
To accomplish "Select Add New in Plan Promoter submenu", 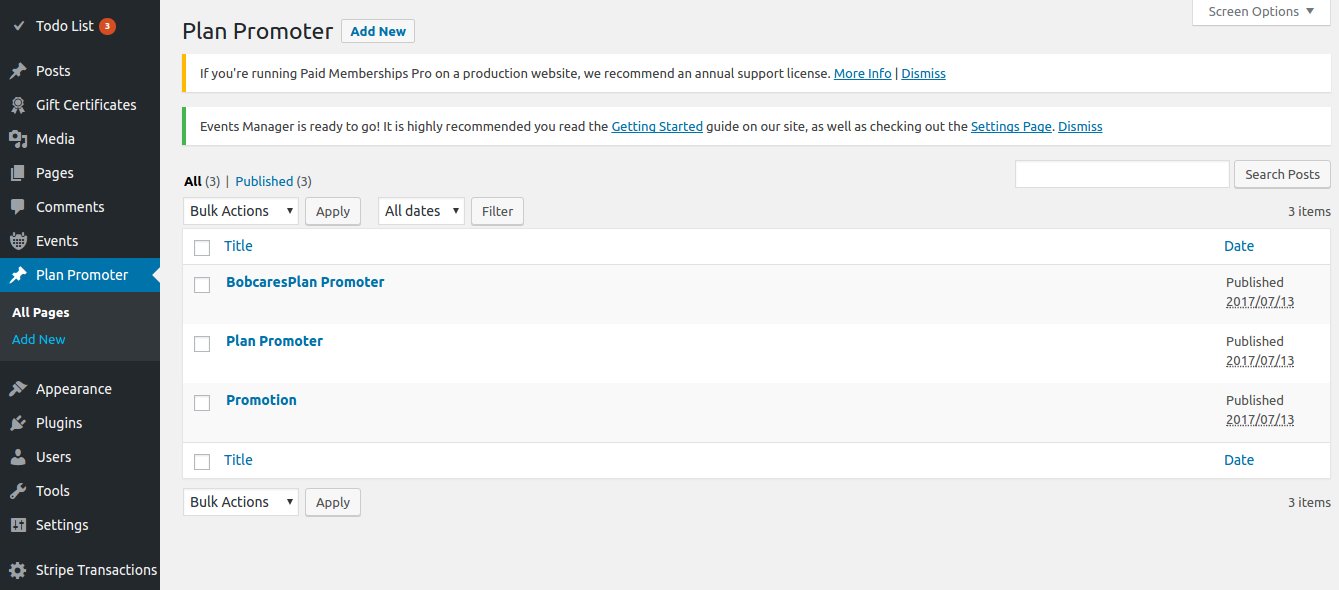I will click(x=39, y=340).
